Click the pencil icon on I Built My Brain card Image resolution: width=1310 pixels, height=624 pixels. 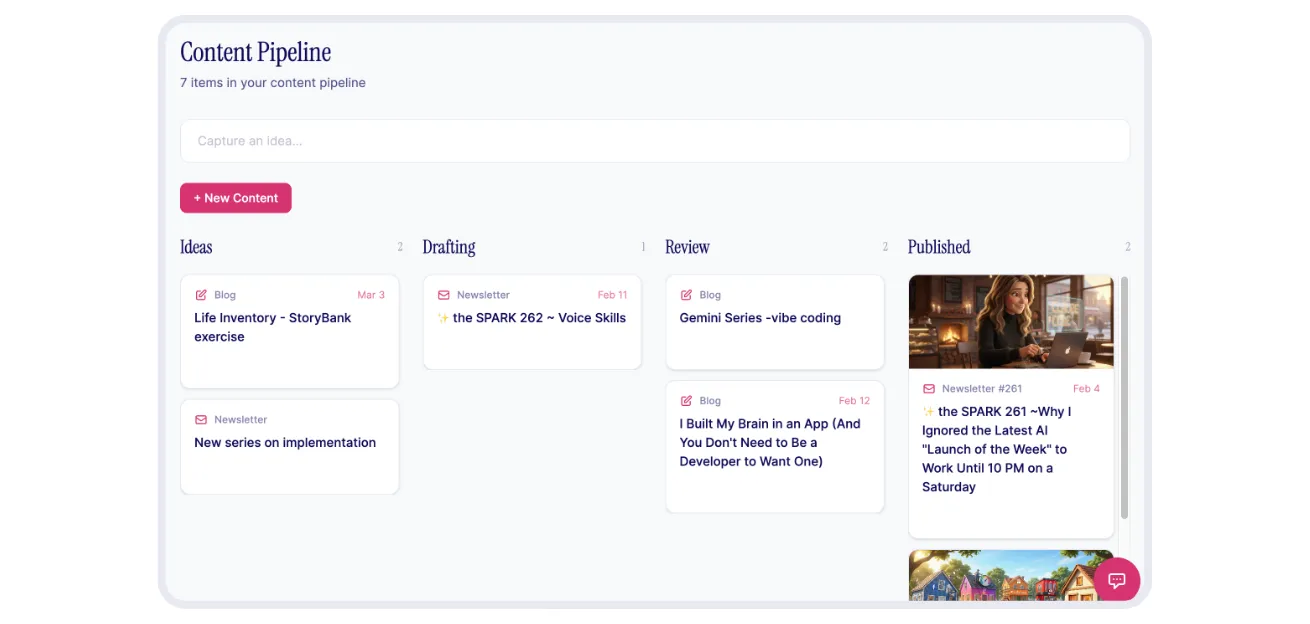tap(687, 400)
